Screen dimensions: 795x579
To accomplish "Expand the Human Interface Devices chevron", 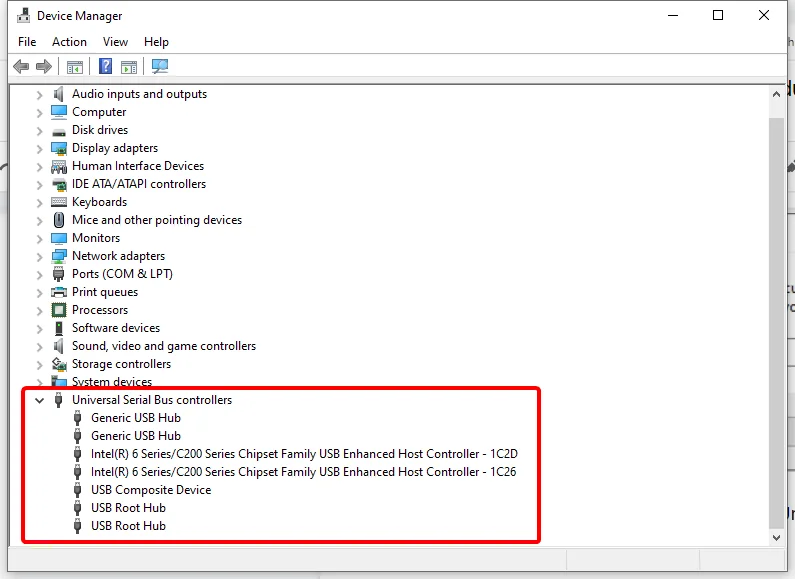I will 40,167.
